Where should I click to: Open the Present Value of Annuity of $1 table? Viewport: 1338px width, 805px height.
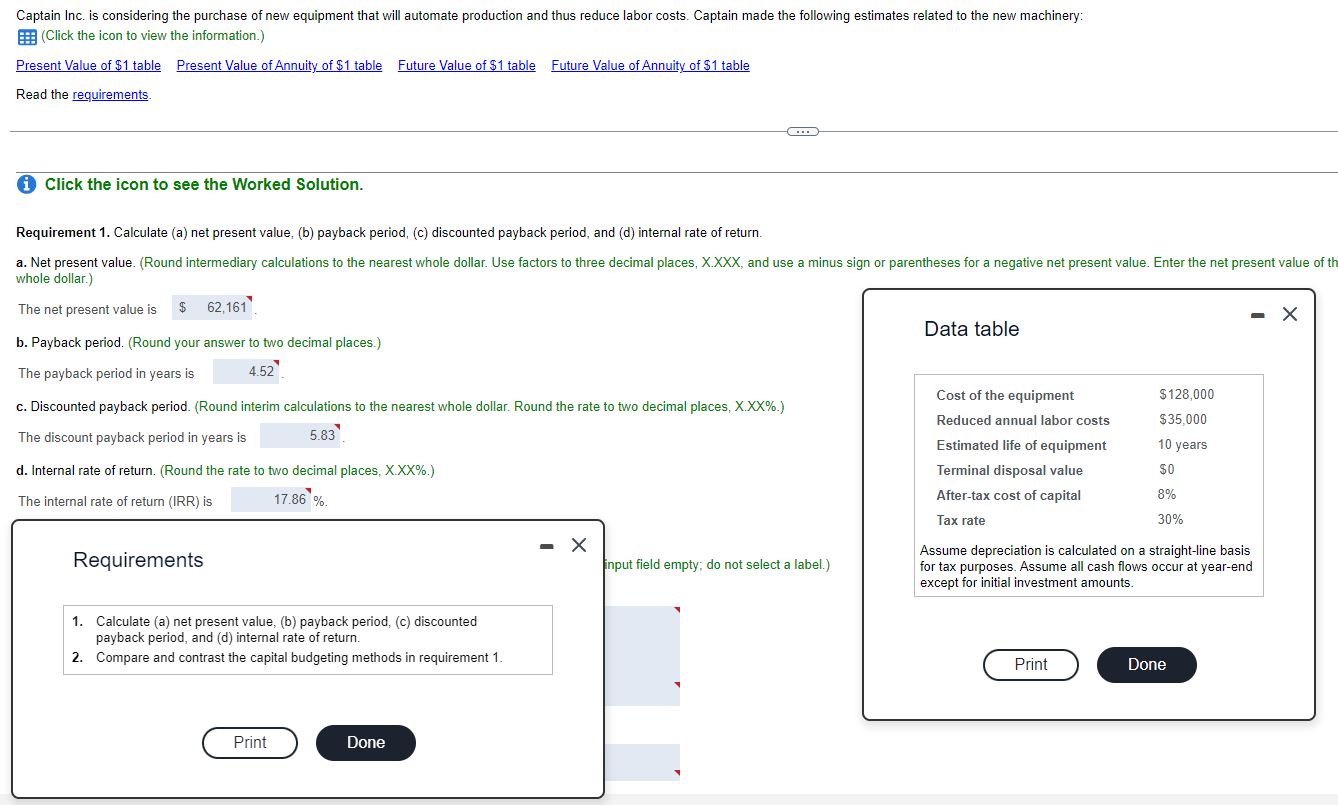(279, 66)
